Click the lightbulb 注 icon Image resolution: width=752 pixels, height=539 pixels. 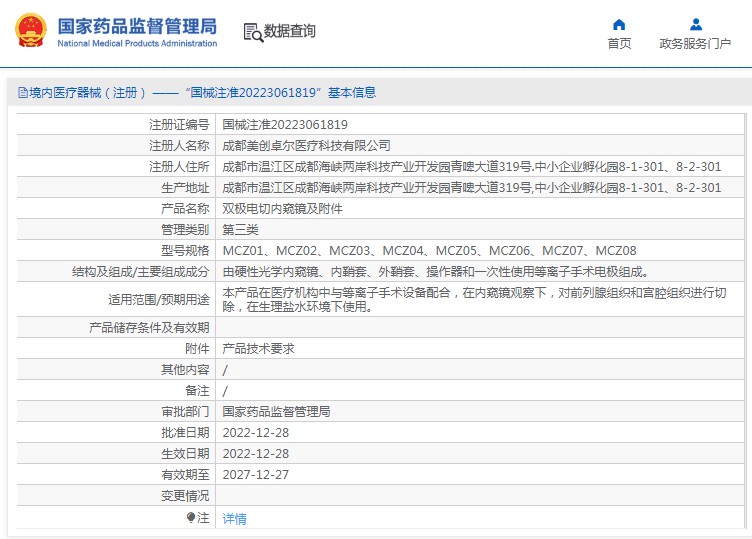(x=191, y=517)
